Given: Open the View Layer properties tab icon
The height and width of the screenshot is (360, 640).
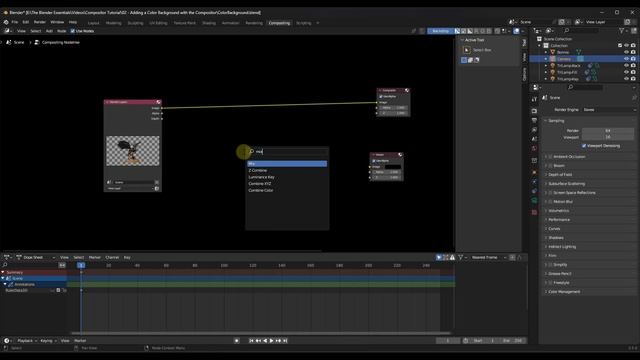Looking at the screenshot, I should tap(534, 130).
